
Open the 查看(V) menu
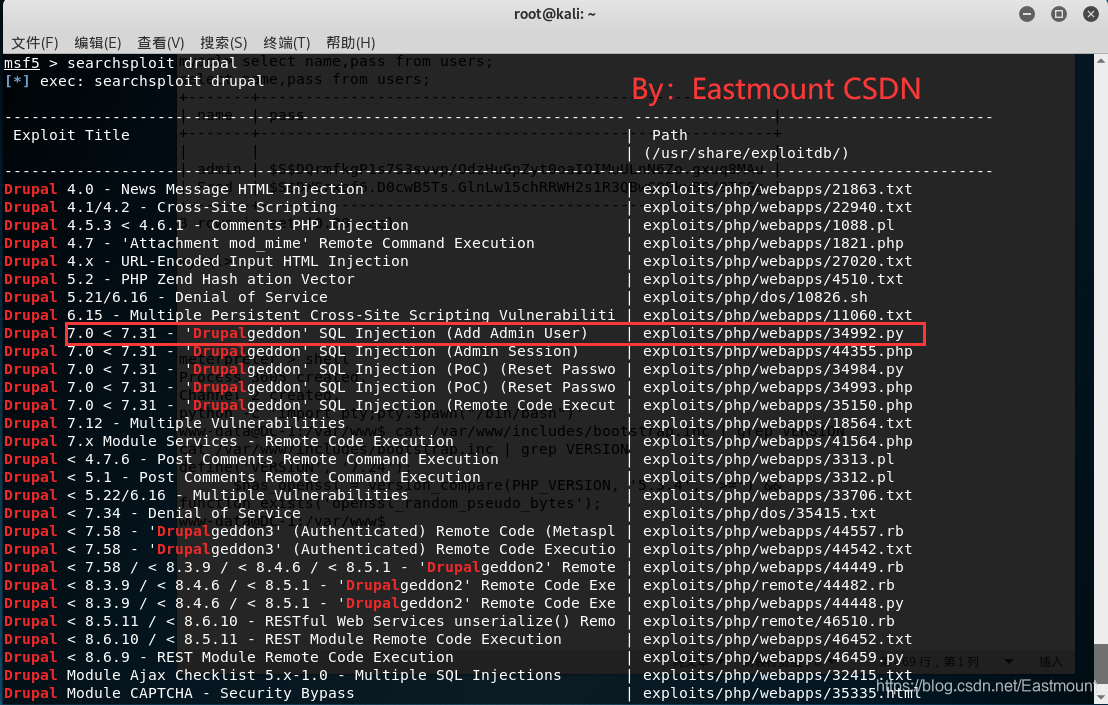pos(160,43)
